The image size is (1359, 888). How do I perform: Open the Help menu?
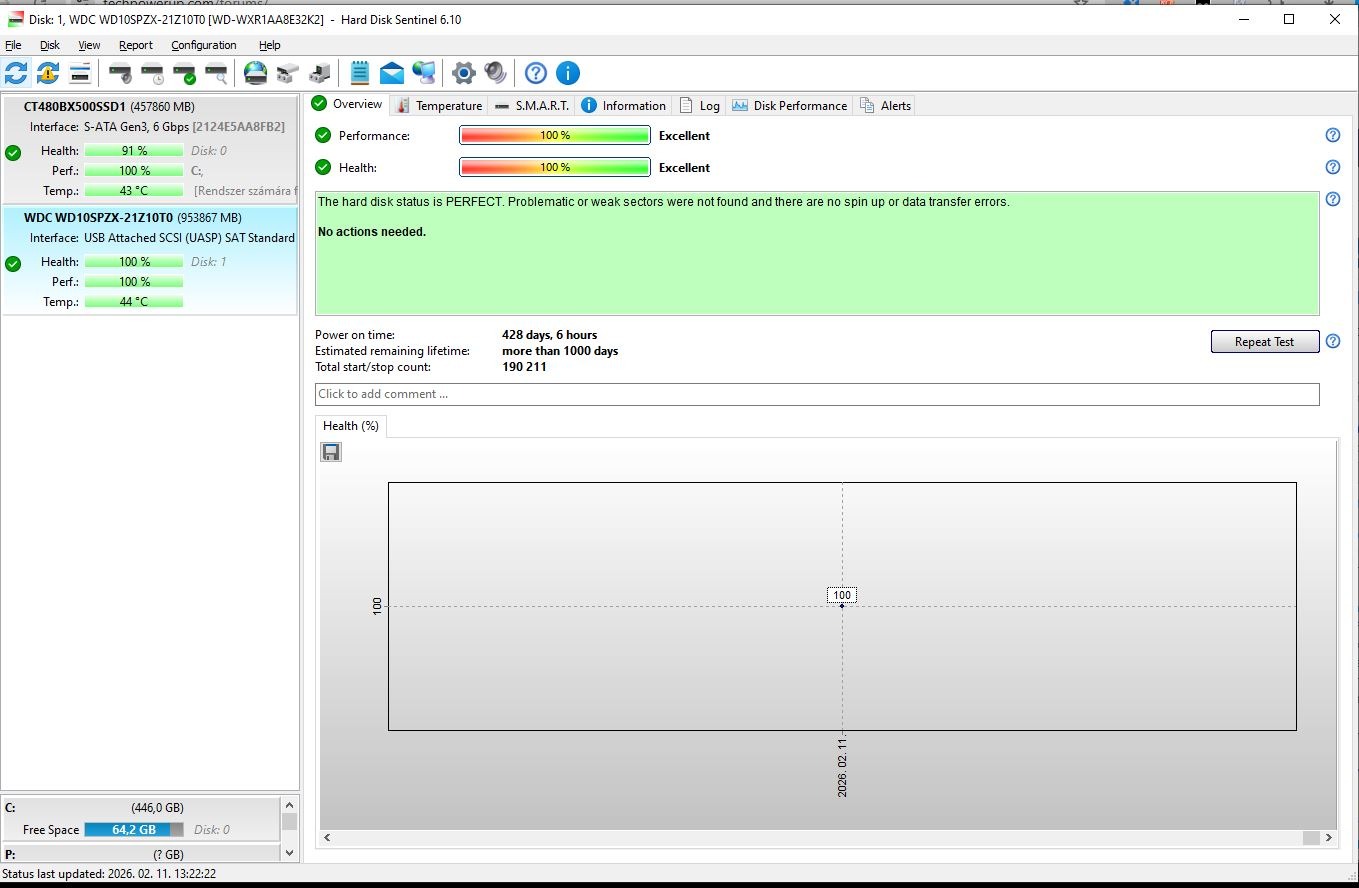(x=270, y=45)
